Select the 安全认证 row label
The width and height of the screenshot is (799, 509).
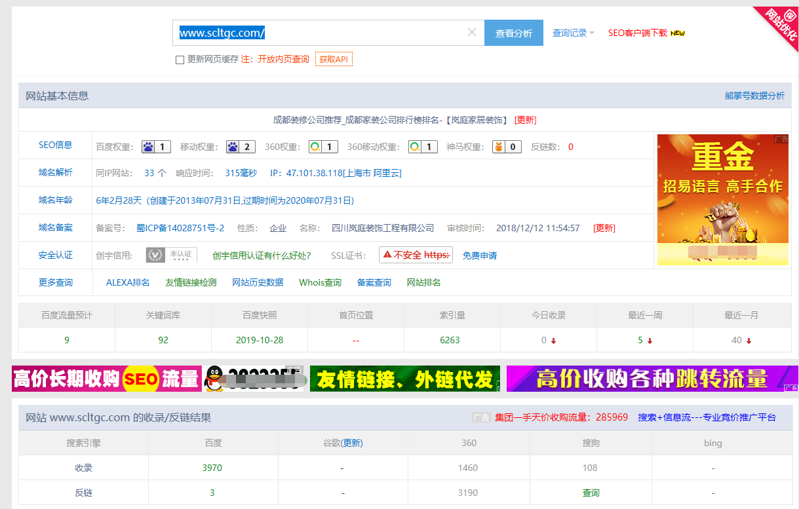pos(56,255)
